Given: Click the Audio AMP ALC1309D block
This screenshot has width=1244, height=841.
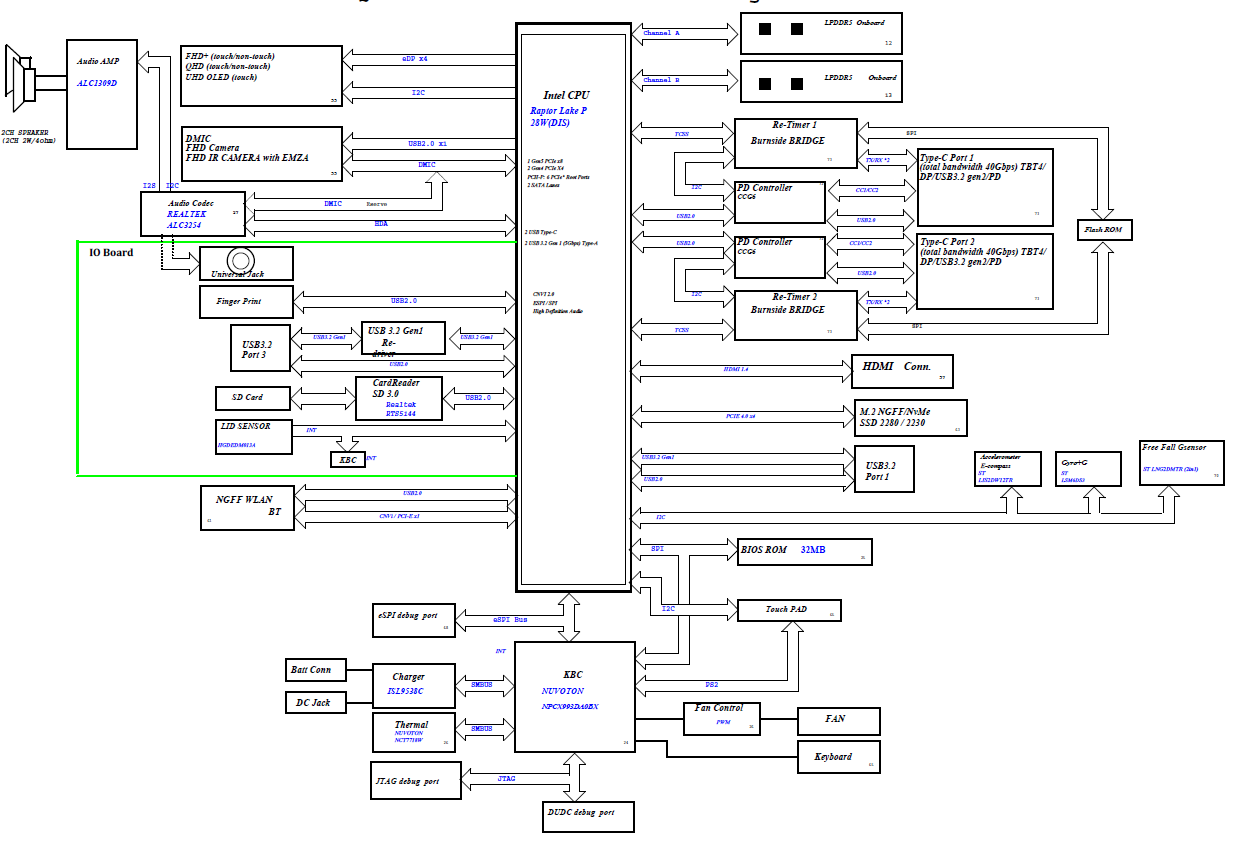Looking at the screenshot, I should click(x=101, y=93).
